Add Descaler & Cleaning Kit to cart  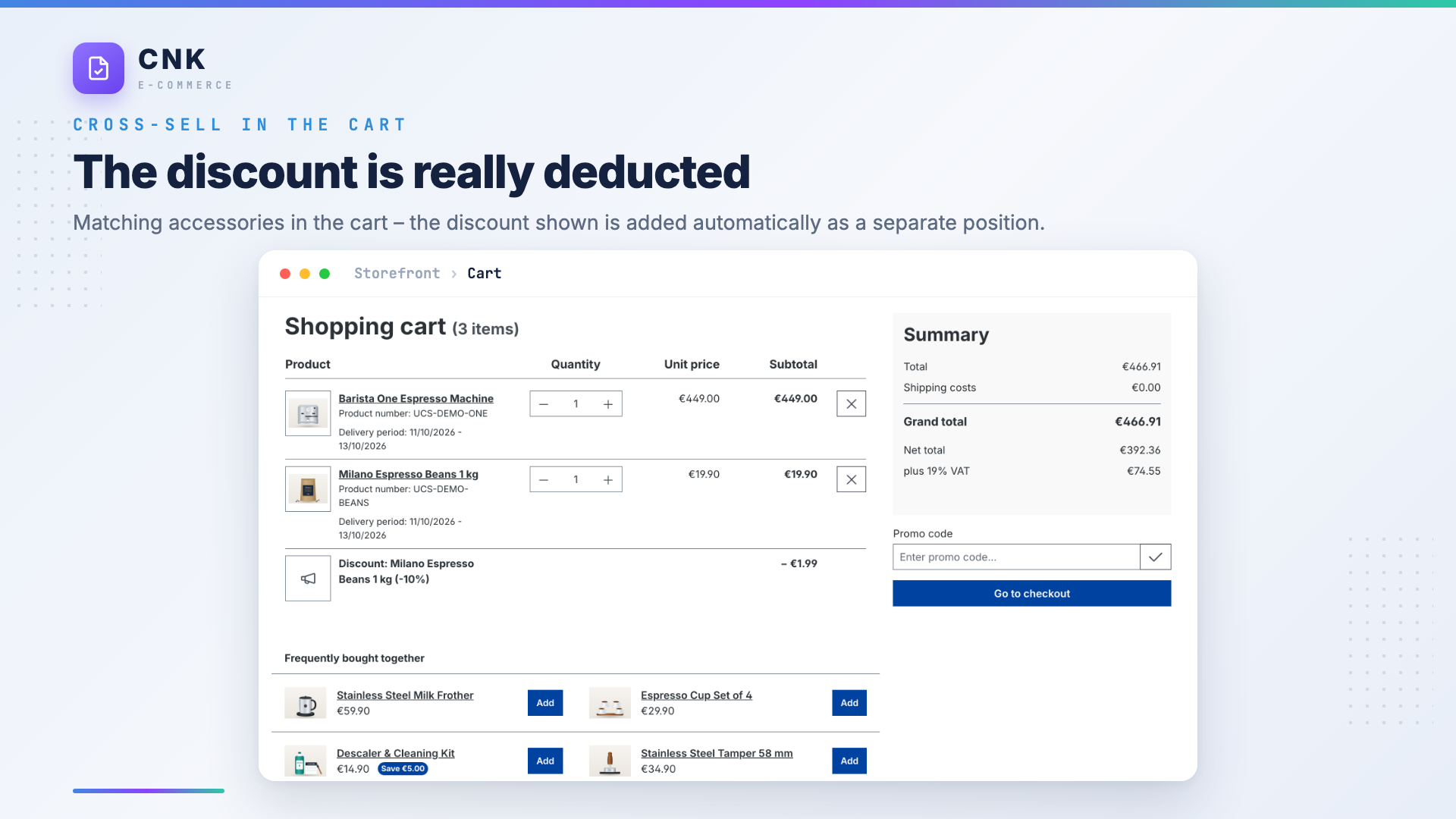545,761
